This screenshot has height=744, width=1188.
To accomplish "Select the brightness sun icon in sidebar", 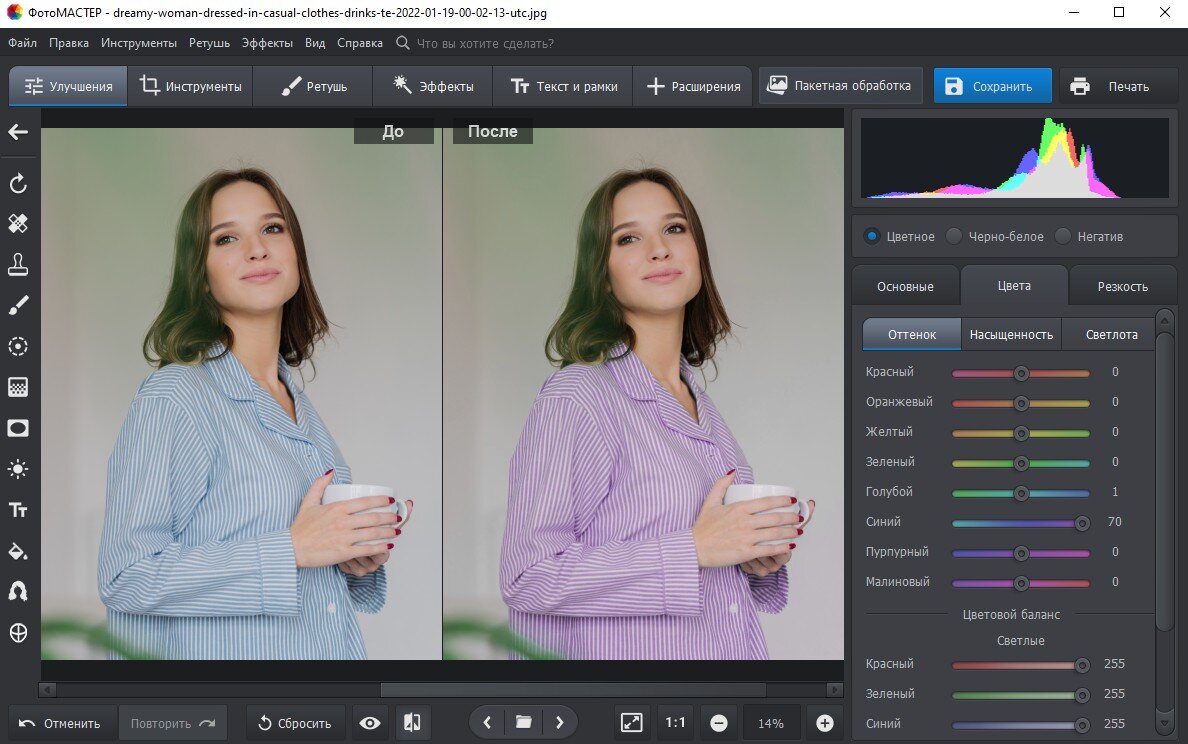I will click(x=18, y=469).
